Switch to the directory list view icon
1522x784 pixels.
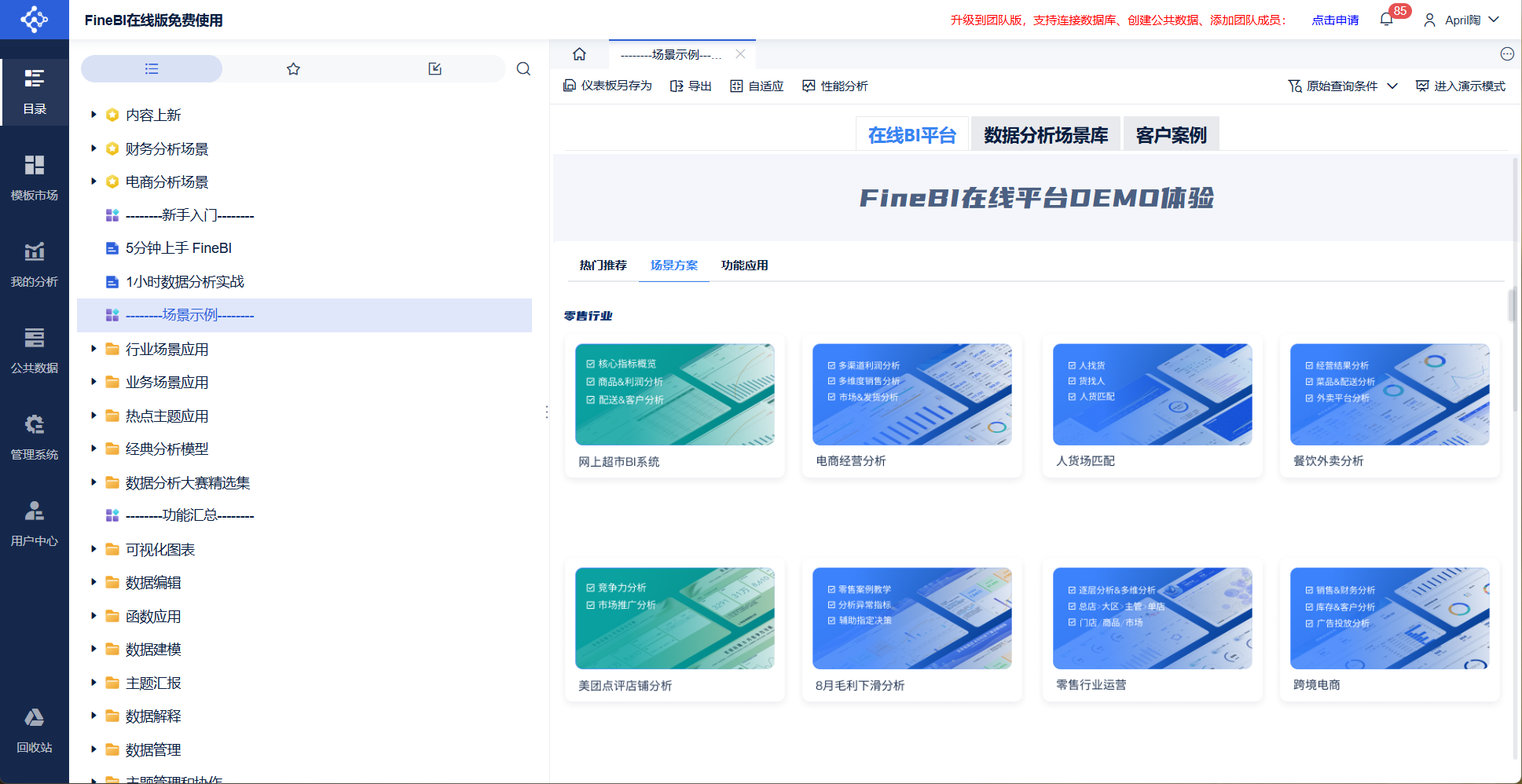coord(152,69)
